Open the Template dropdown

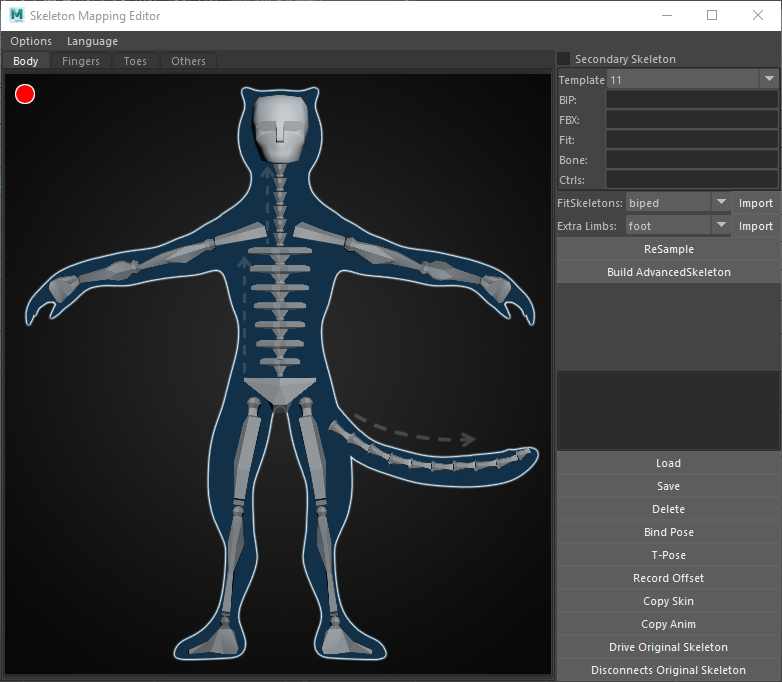click(768, 80)
